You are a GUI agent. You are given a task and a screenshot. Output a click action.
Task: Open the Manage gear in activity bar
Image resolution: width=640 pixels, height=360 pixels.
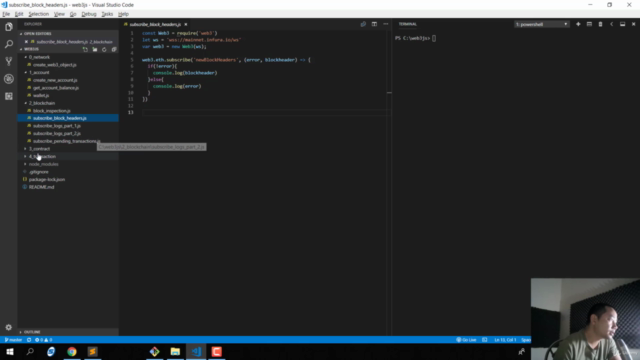pos(9,327)
